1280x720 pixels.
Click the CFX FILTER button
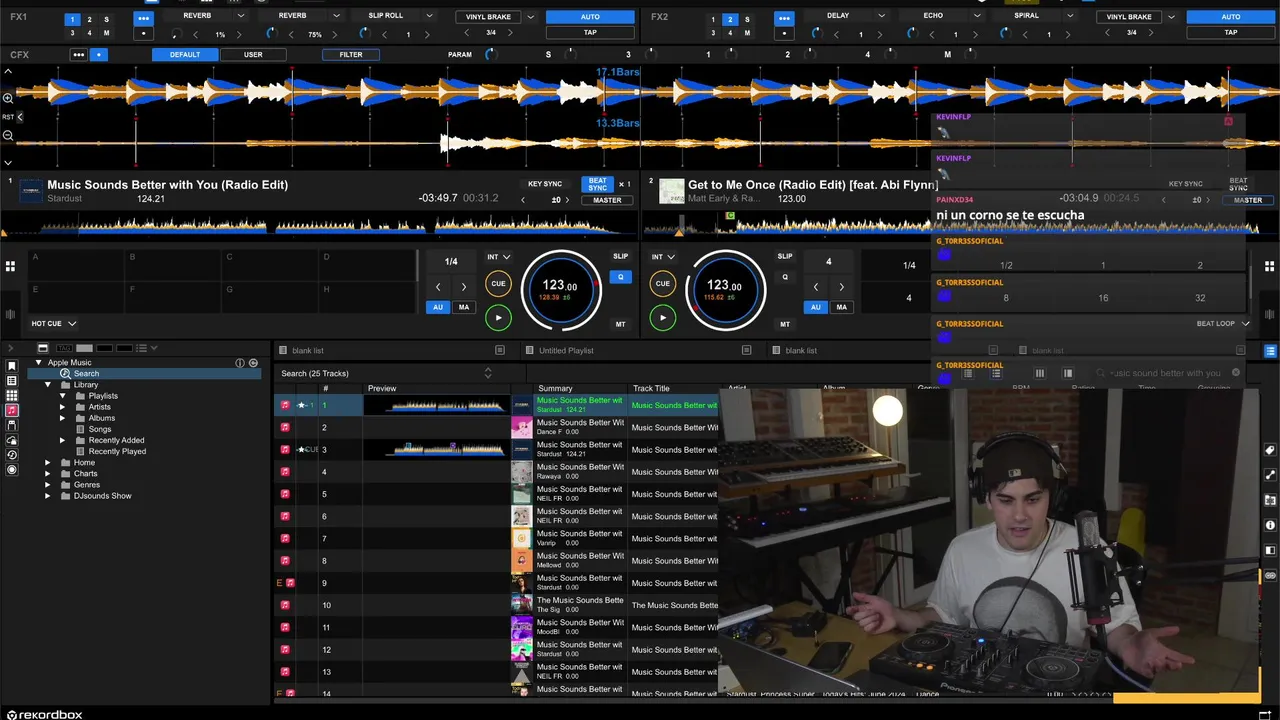pyautogui.click(x=350, y=54)
